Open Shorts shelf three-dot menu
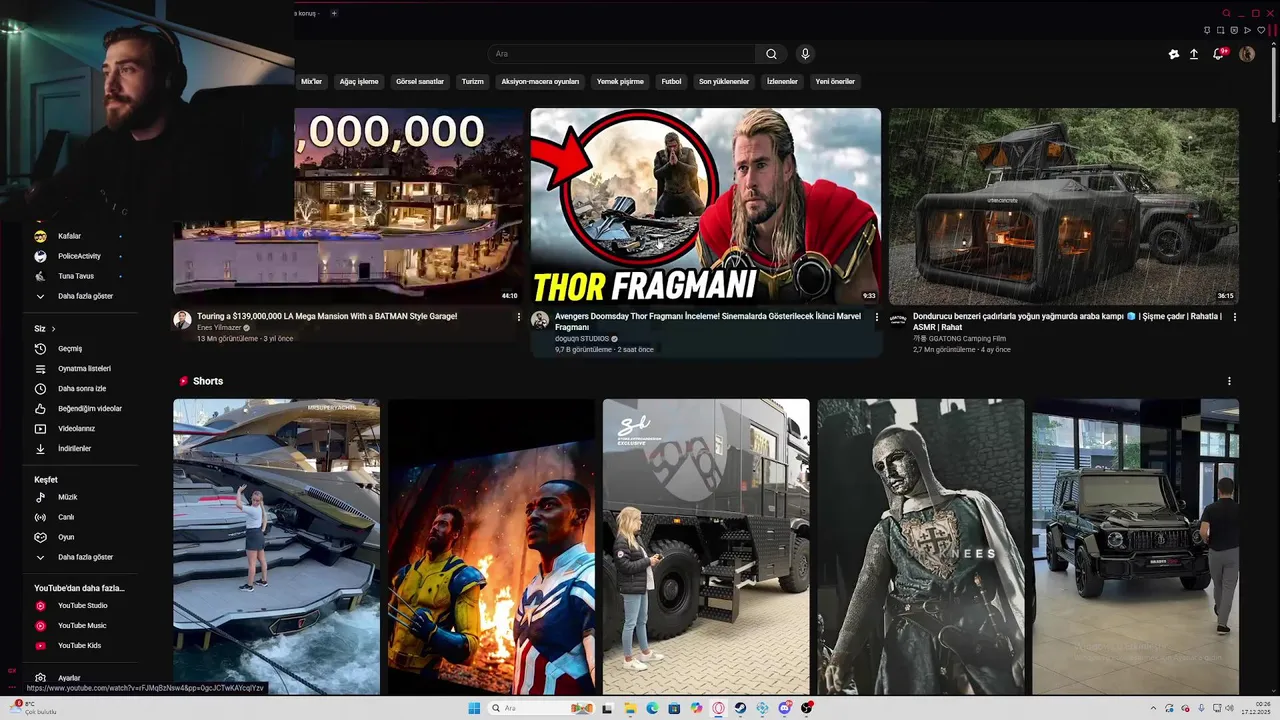 [1229, 381]
